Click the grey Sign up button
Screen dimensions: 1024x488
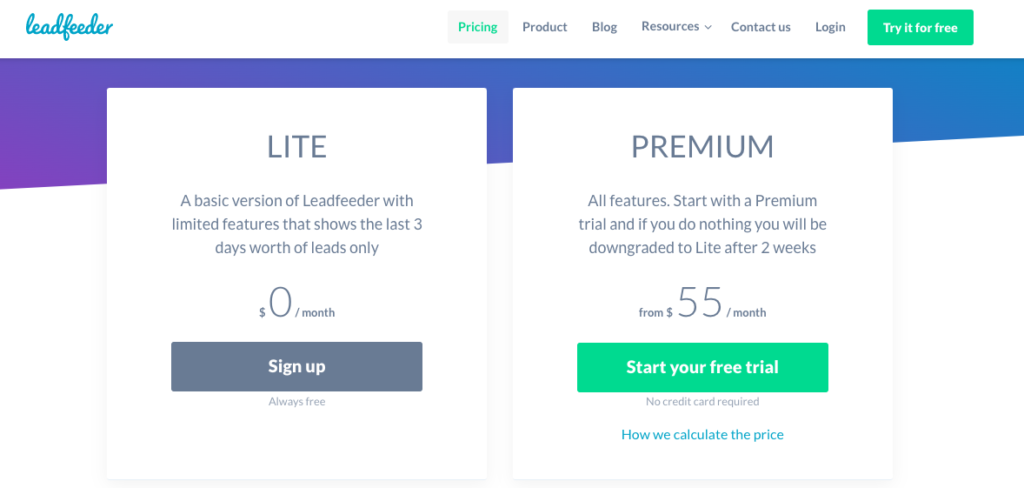click(x=296, y=366)
